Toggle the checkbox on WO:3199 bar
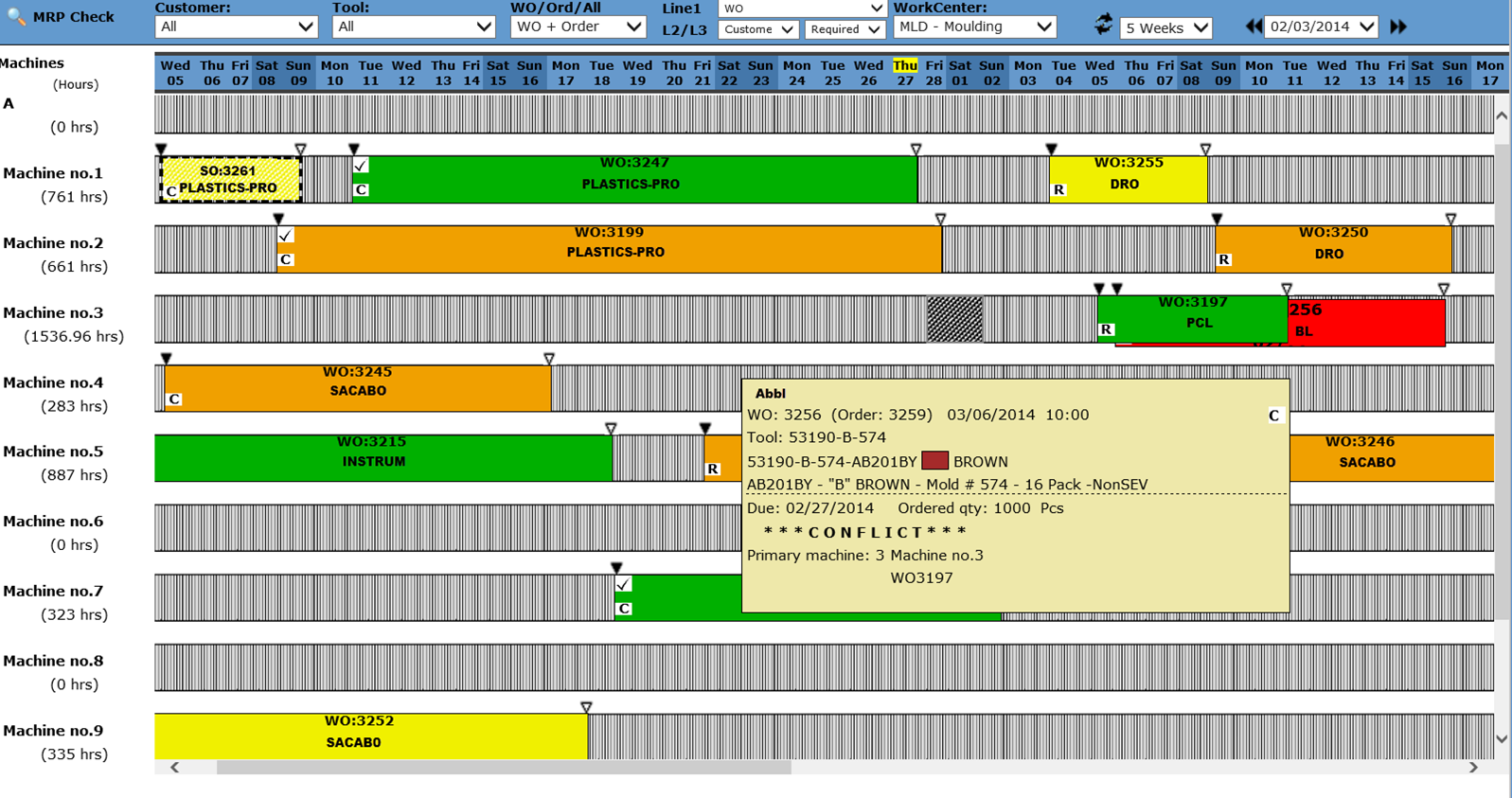The height and width of the screenshot is (798, 1512). pyautogui.click(x=286, y=235)
